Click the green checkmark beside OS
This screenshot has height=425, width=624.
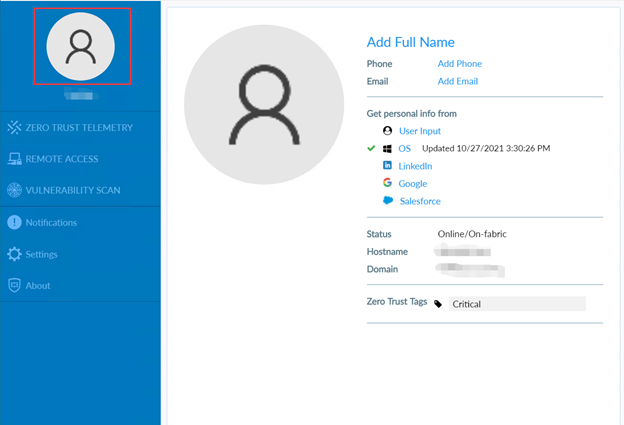[x=371, y=148]
